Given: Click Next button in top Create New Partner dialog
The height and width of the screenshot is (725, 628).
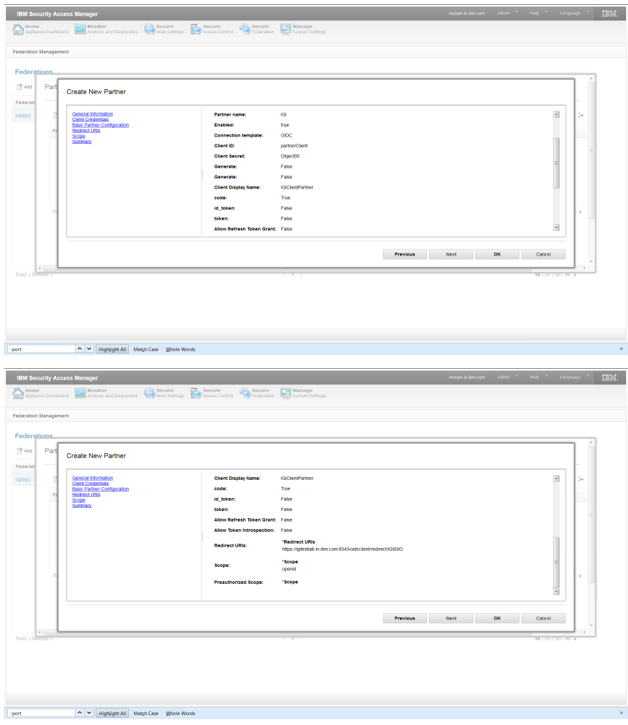Looking at the screenshot, I should coord(451,254).
